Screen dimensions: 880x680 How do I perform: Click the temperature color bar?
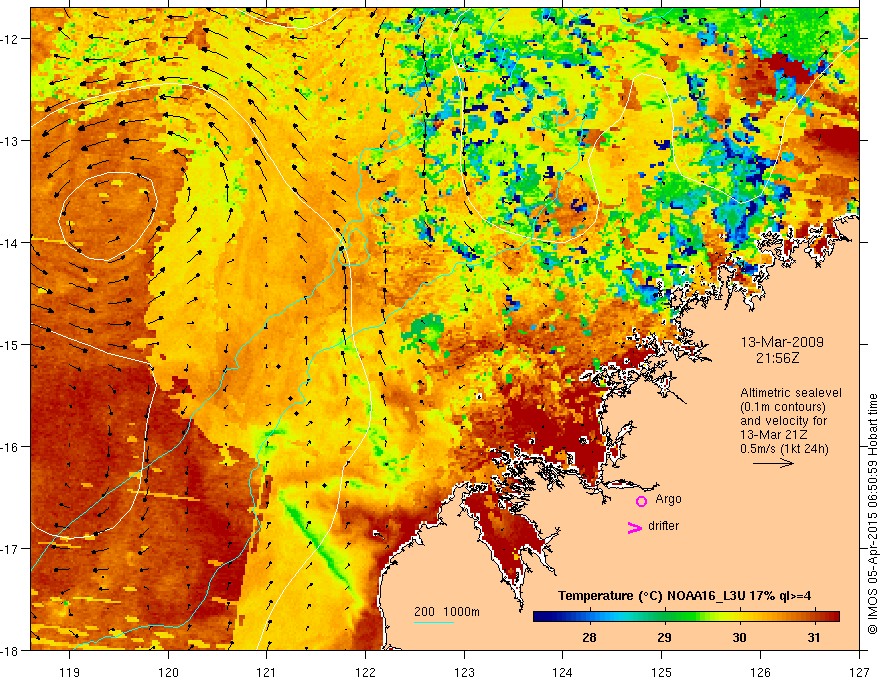coord(686,617)
